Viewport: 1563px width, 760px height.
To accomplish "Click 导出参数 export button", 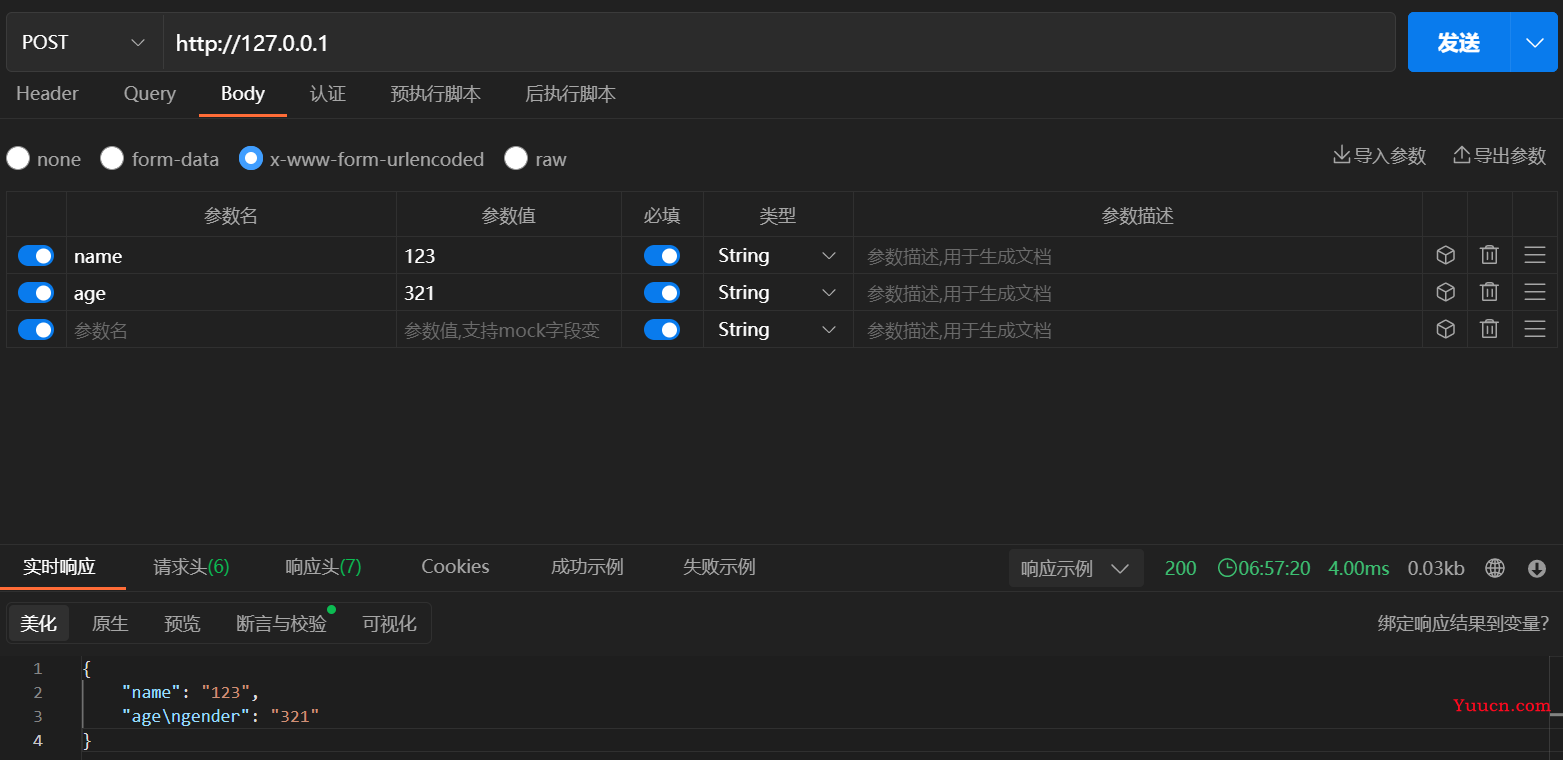I will [x=1500, y=156].
